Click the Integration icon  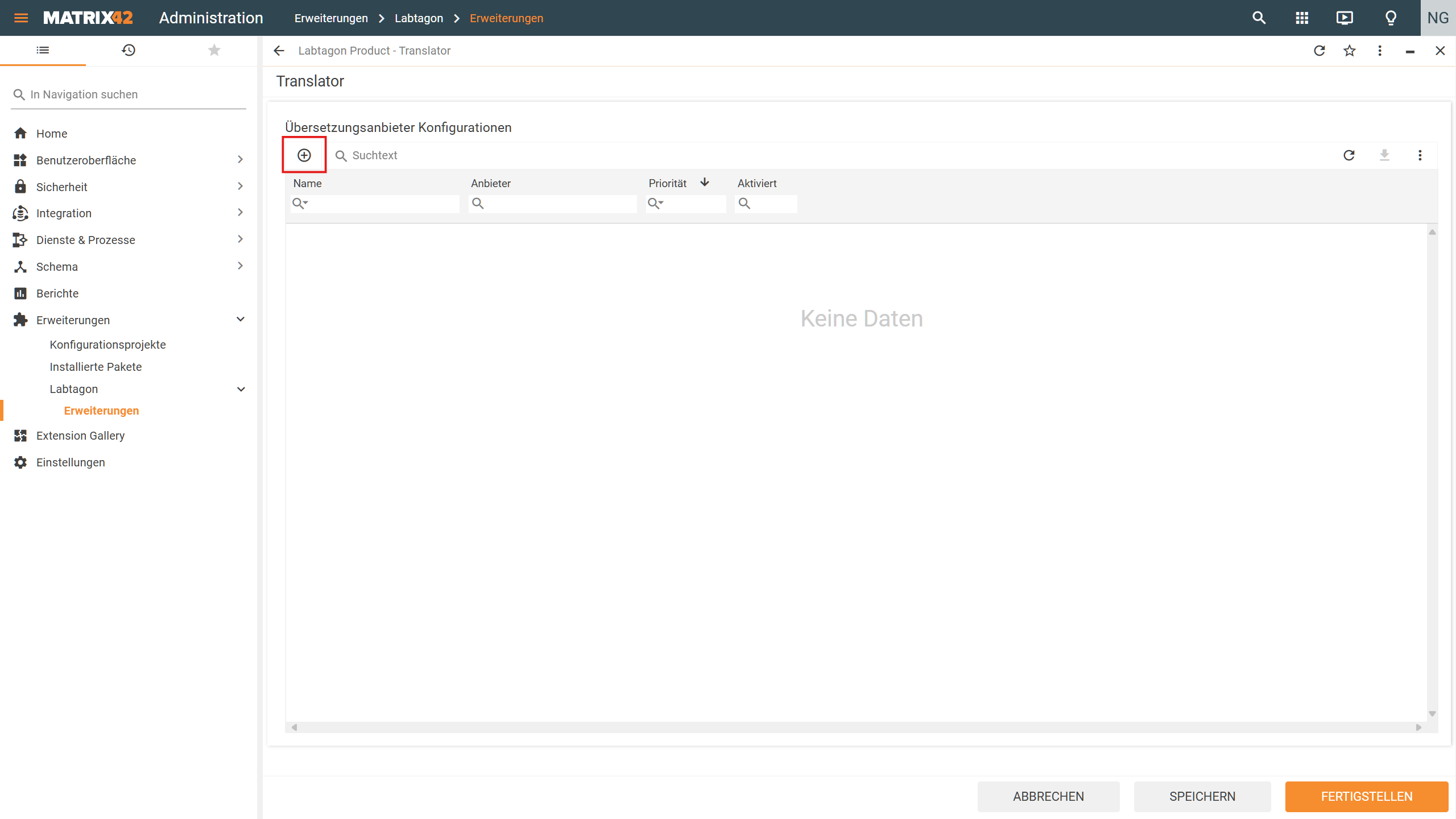tap(20, 213)
